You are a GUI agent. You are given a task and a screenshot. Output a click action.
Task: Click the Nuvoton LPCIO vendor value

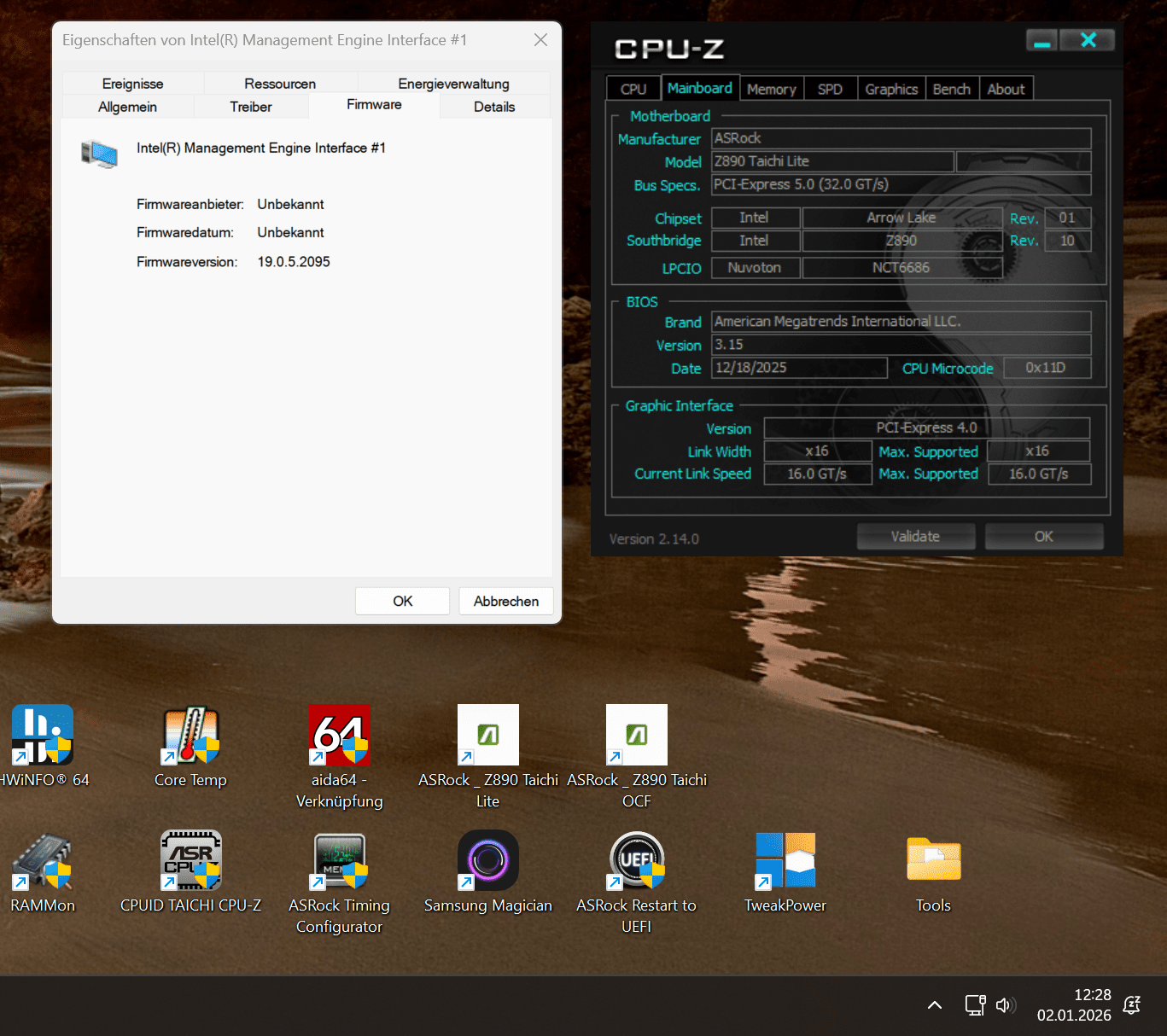(x=756, y=268)
